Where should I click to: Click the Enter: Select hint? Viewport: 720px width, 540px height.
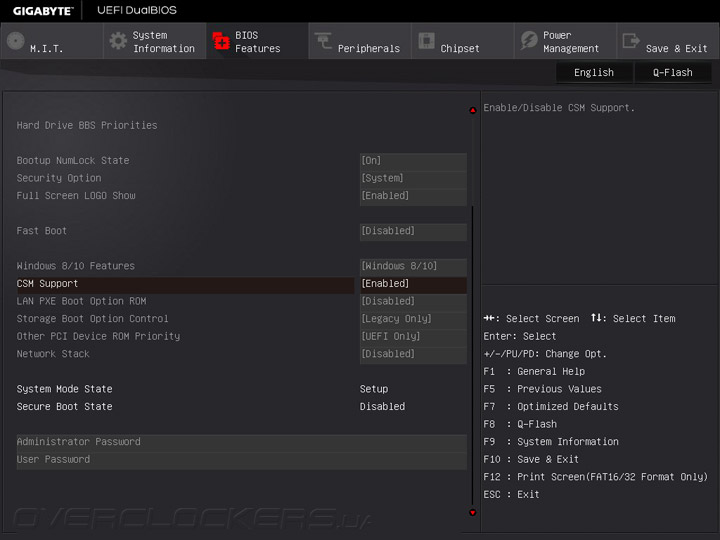coord(520,337)
